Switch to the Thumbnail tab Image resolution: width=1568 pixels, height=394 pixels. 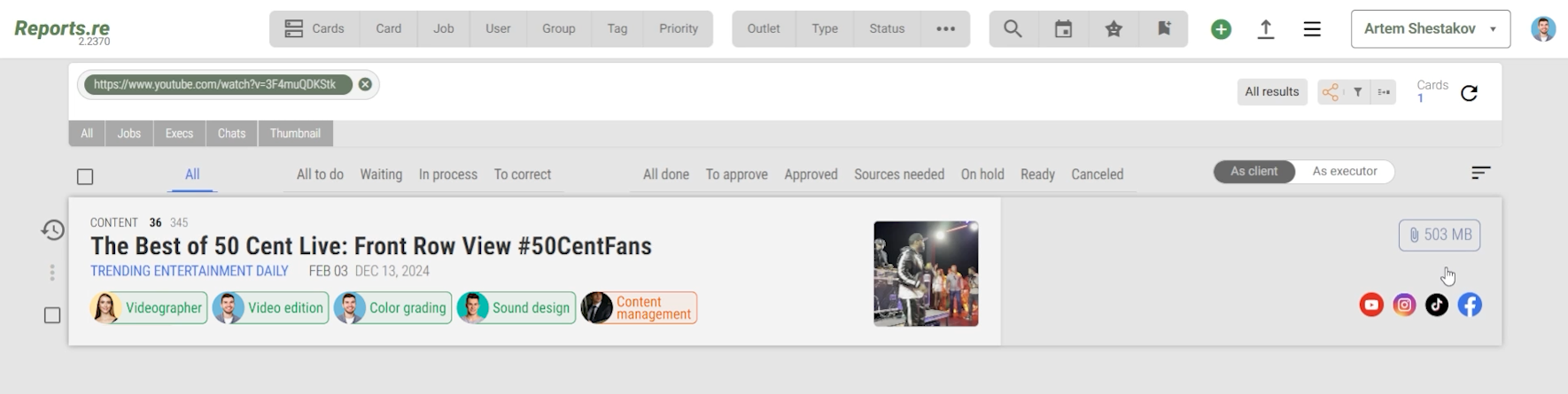click(x=295, y=134)
